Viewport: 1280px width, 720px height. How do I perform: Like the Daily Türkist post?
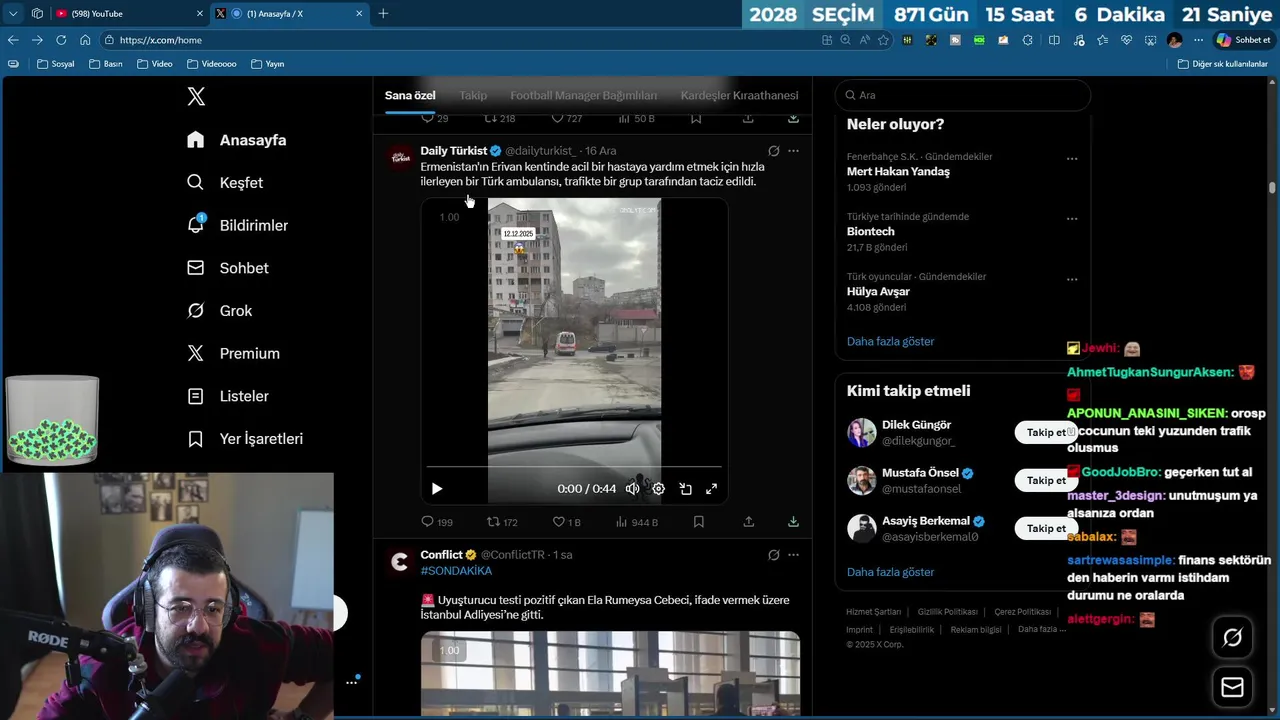tap(566, 522)
